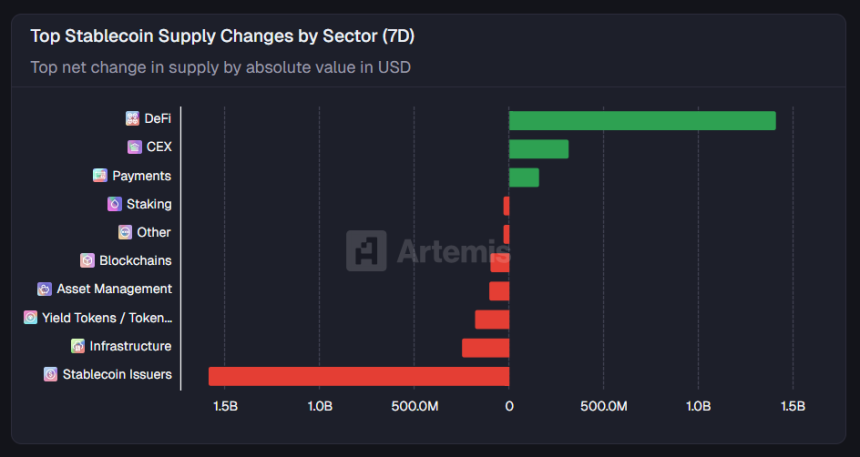This screenshot has height=457, width=860.
Task: Select the Infrastructure sector icon
Action: 78,346
